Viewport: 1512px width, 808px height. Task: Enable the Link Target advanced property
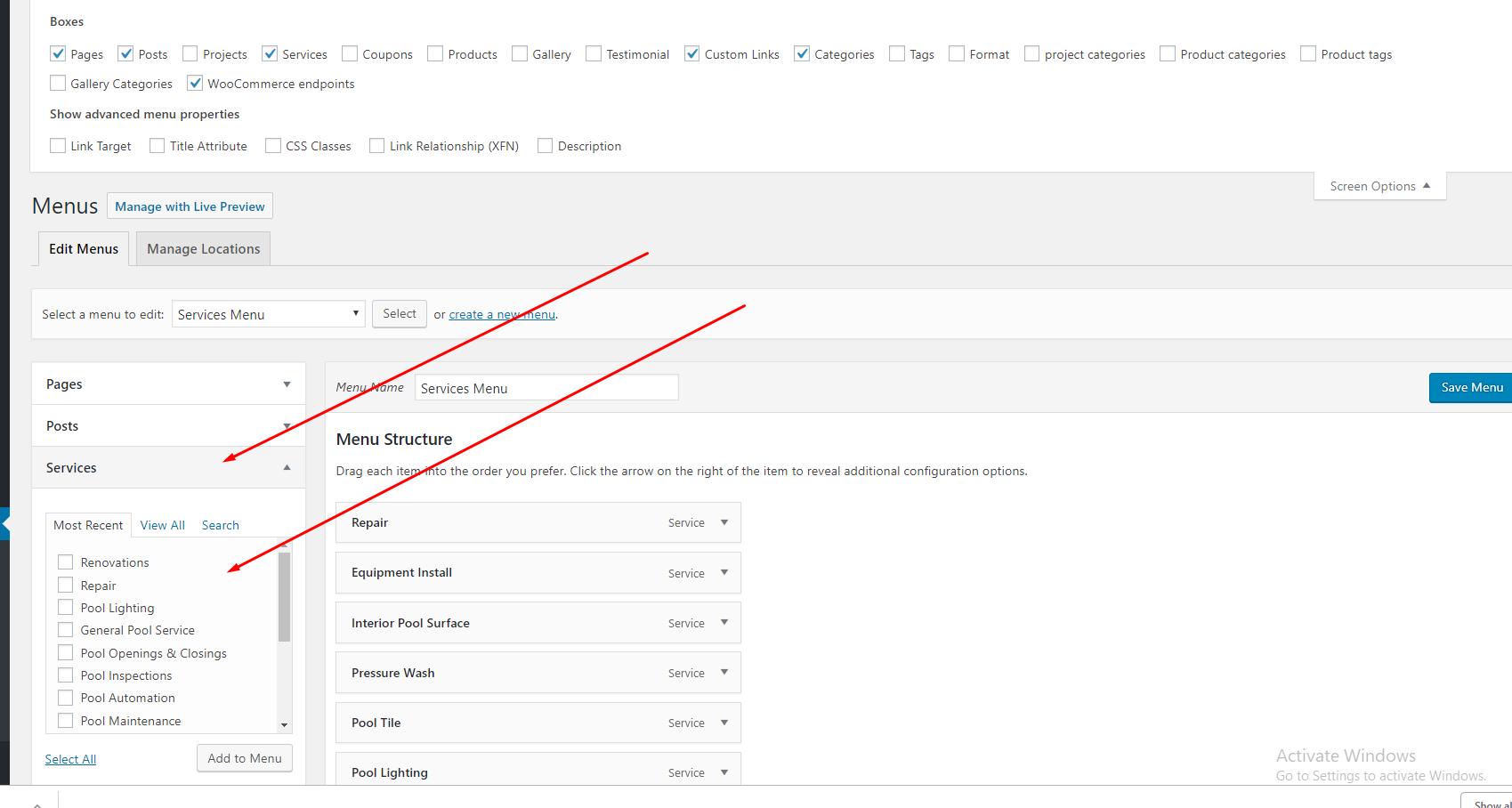click(x=58, y=145)
